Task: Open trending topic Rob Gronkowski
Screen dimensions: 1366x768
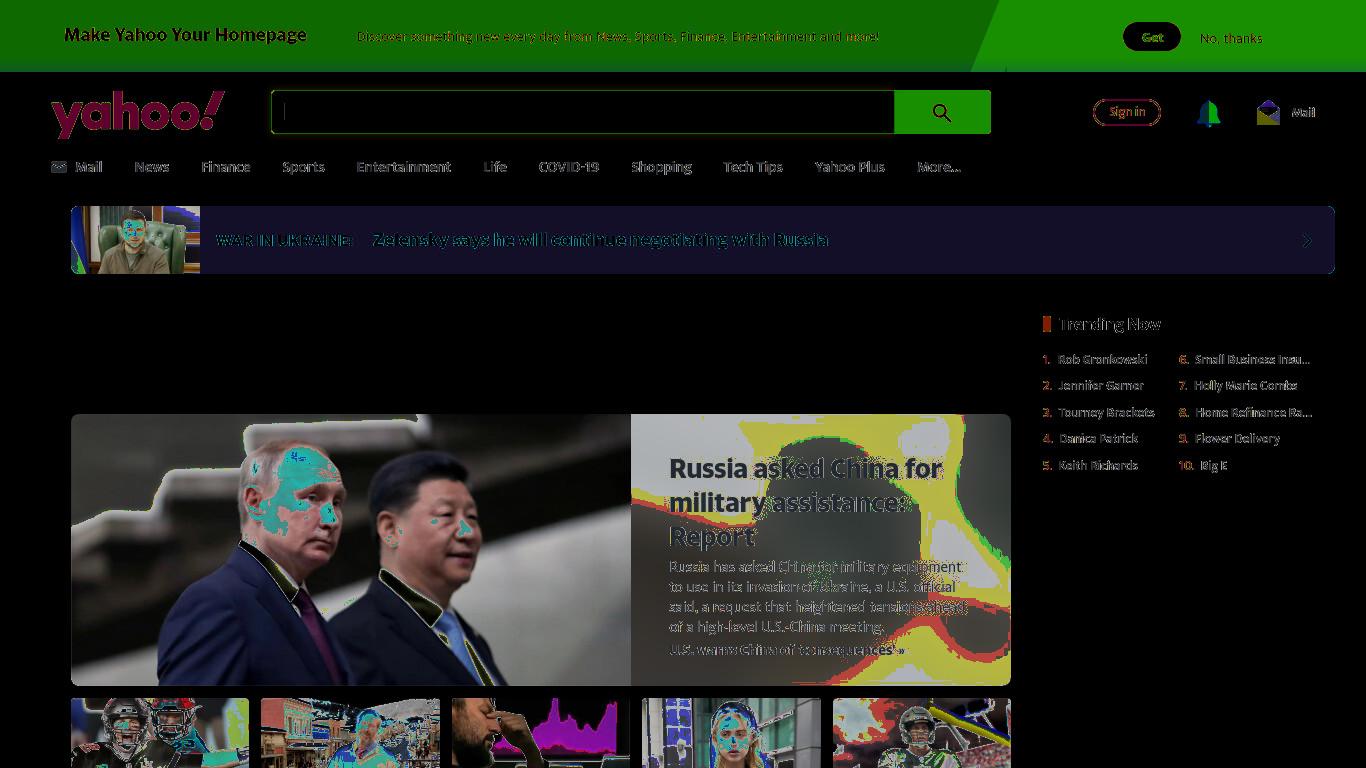Action: click(1103, 359)
